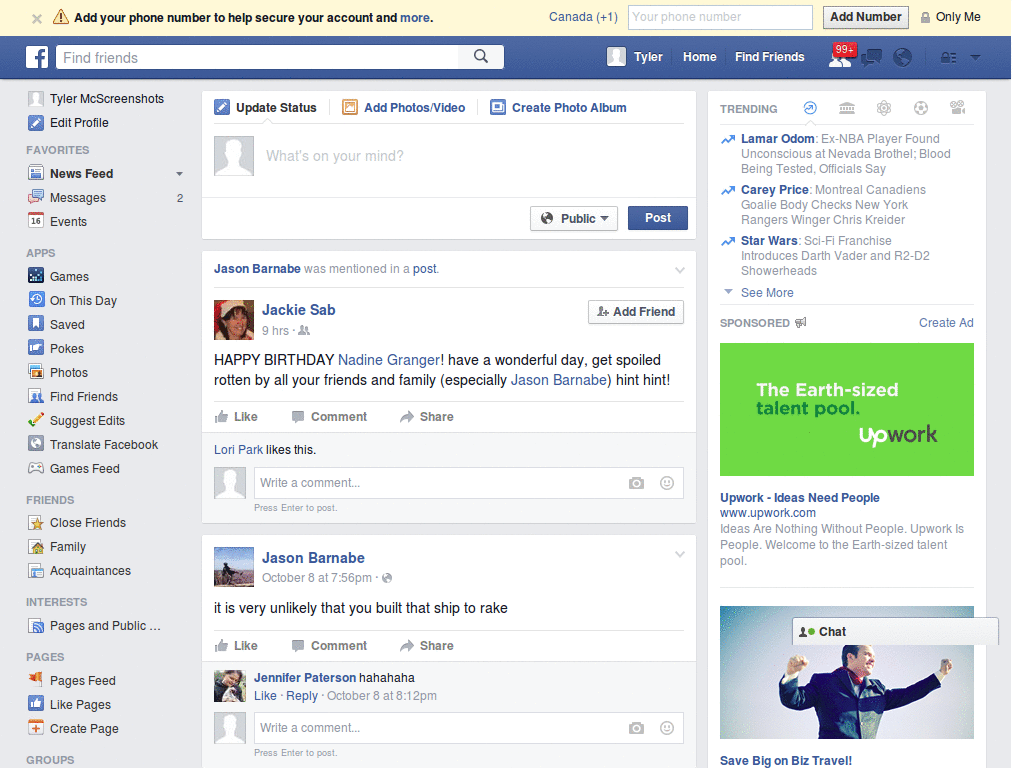Reply to Jennifer Paterson's comment
Image resolution: width=1024 pixels, height=768 pixels.
[302, 696]
